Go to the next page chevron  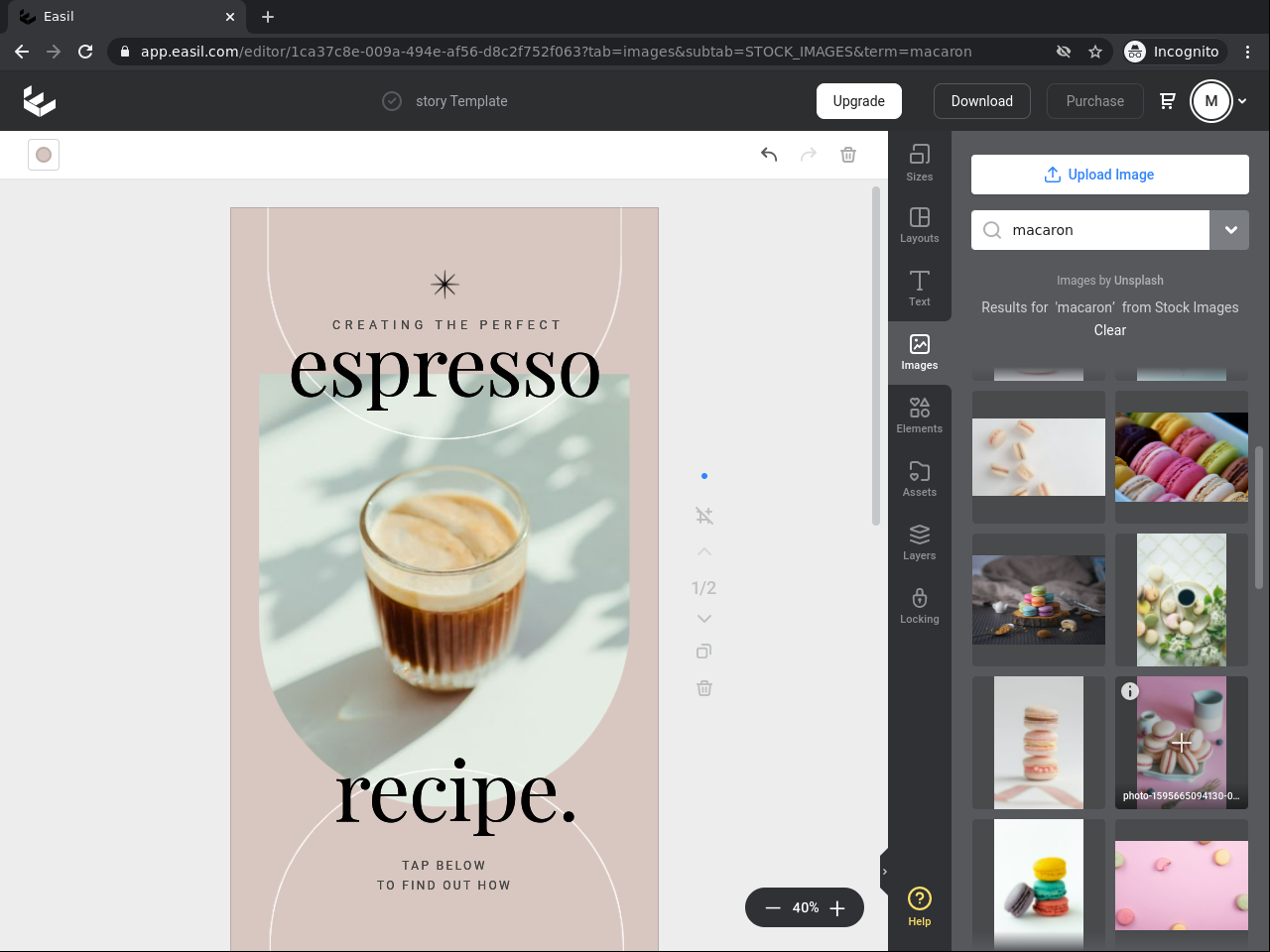pos(704,619)
